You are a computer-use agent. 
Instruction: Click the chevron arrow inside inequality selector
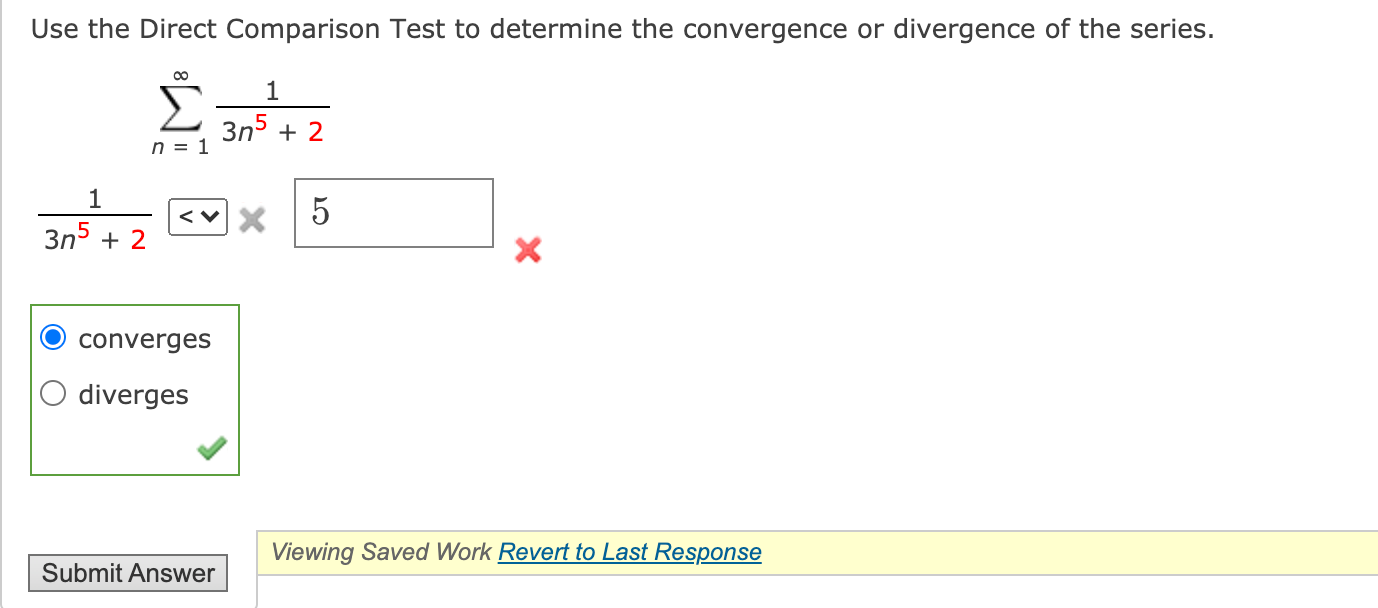tap(209, 216)
